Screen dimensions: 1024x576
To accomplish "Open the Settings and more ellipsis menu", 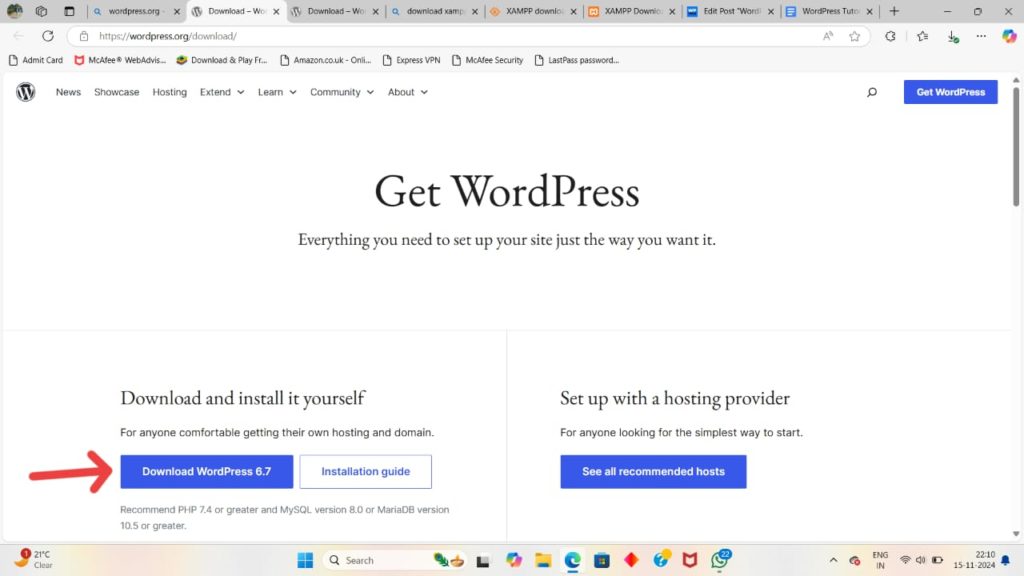I will 981,37.
